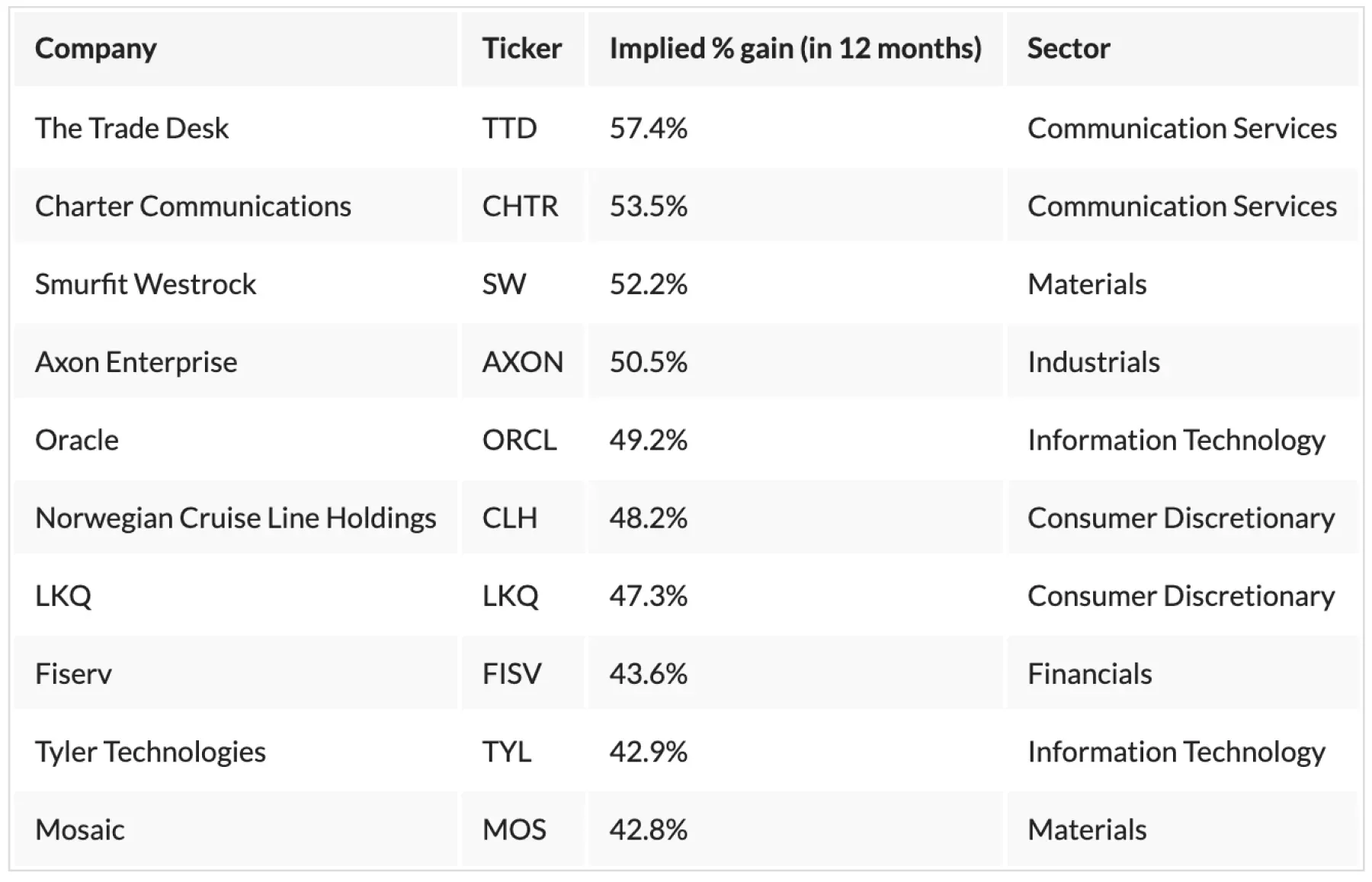Click the TTD ticker symbol

point(509,128)
